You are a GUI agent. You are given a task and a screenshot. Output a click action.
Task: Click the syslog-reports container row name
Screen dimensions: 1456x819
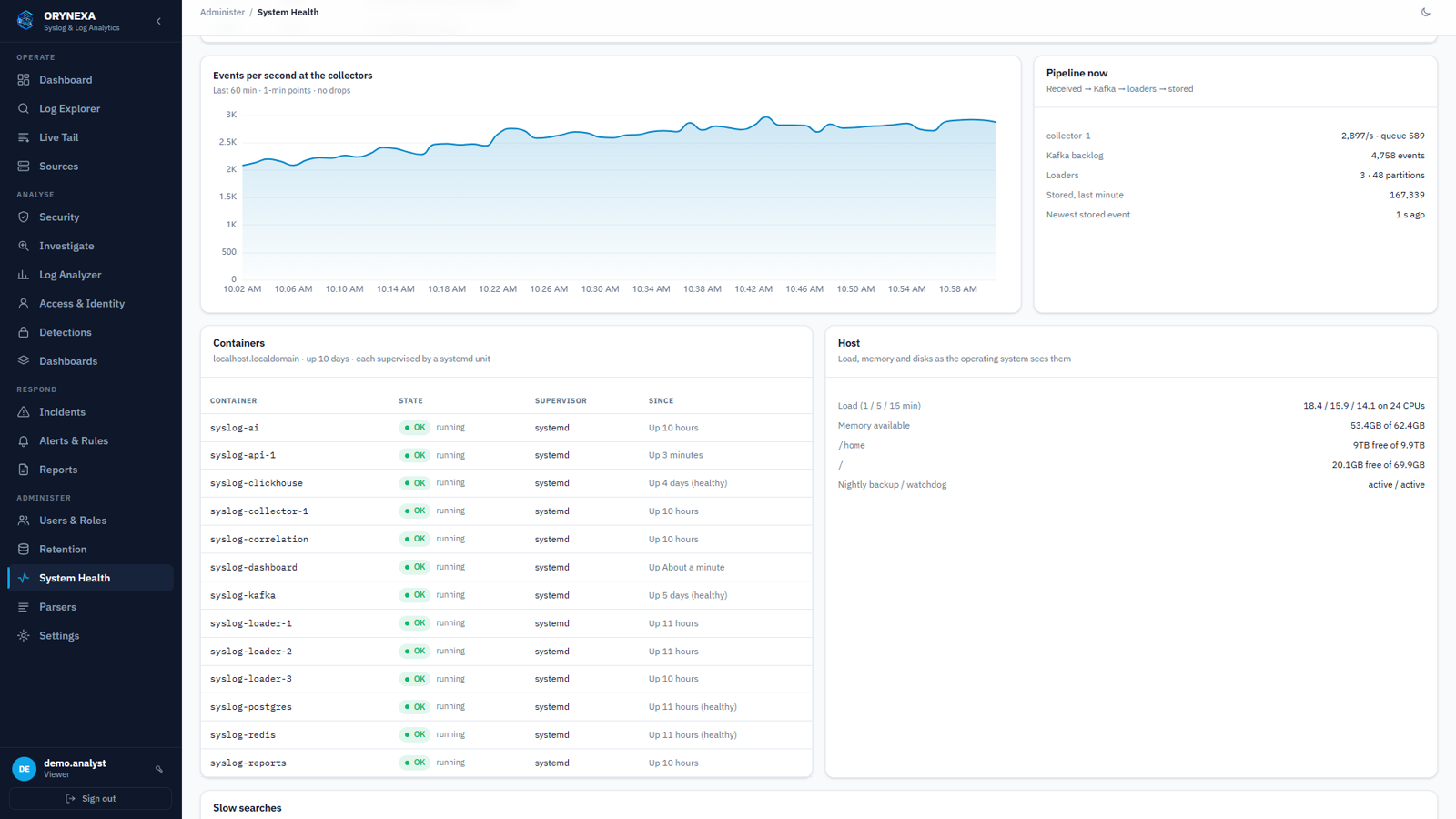point(248,763)
